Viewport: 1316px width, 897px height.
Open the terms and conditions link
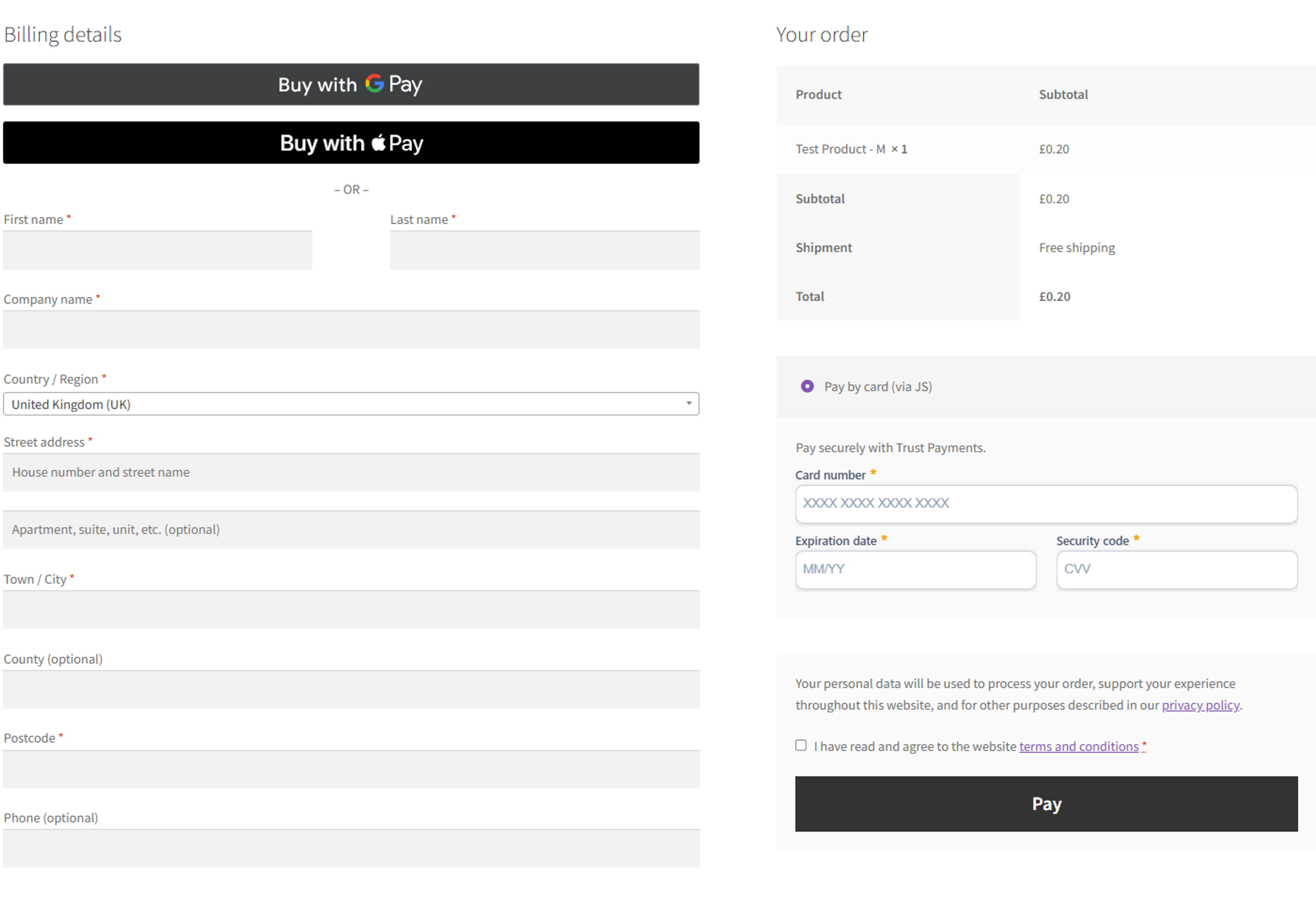pos(1079,746)
